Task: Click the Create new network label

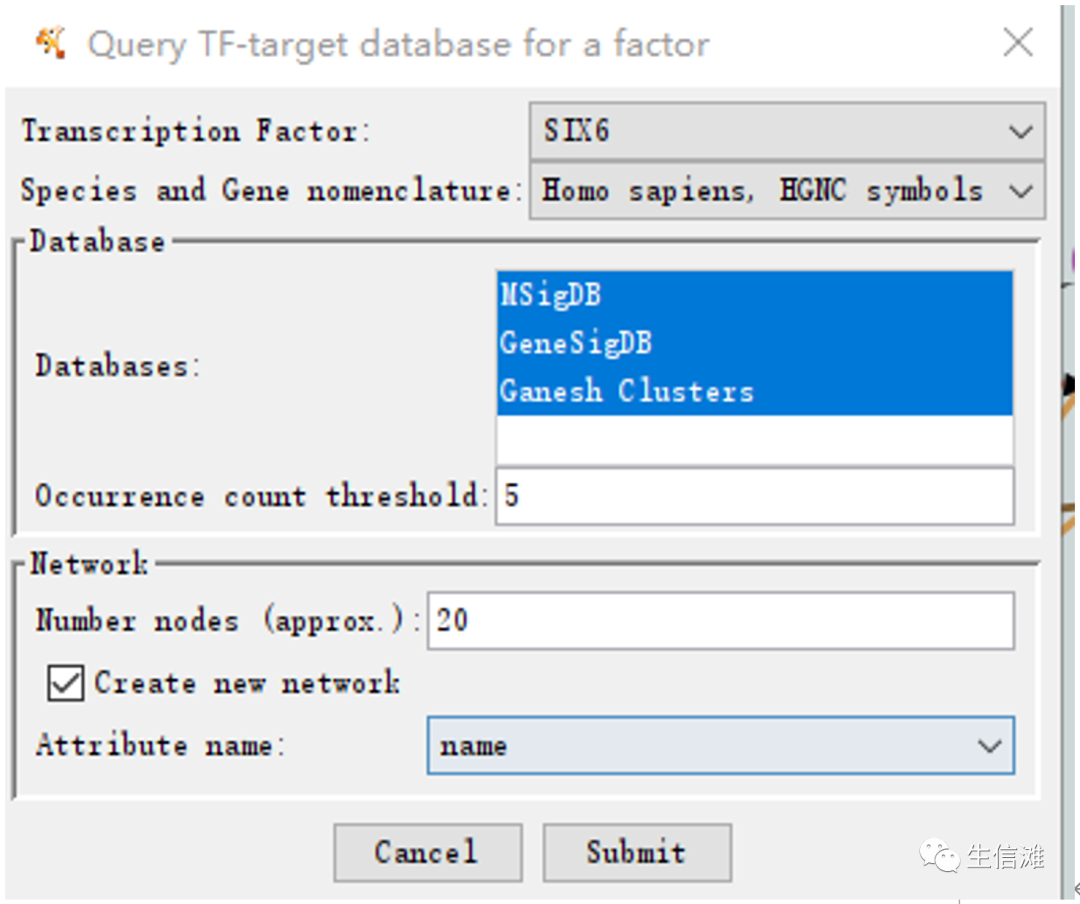Action: point(247,684)
